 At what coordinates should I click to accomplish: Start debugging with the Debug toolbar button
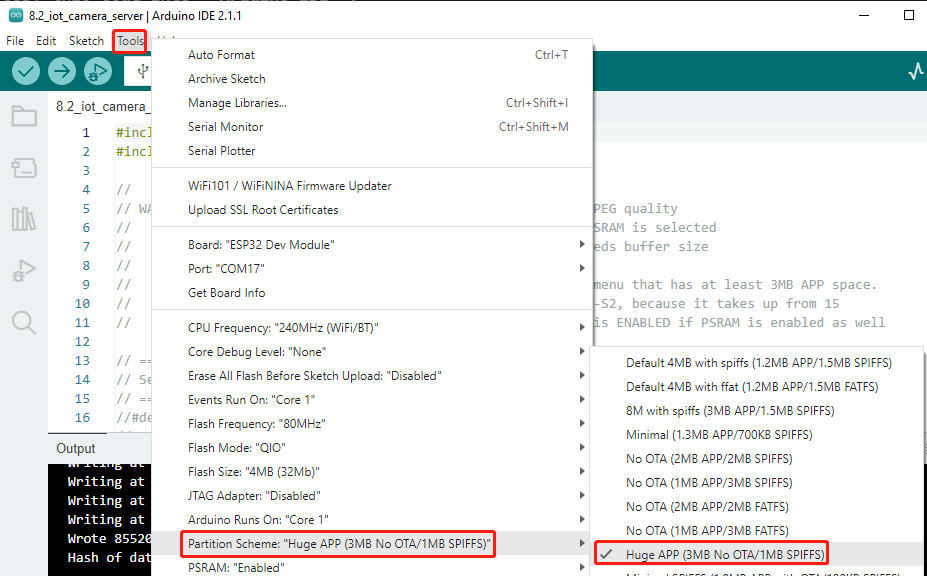pos(98,72)
